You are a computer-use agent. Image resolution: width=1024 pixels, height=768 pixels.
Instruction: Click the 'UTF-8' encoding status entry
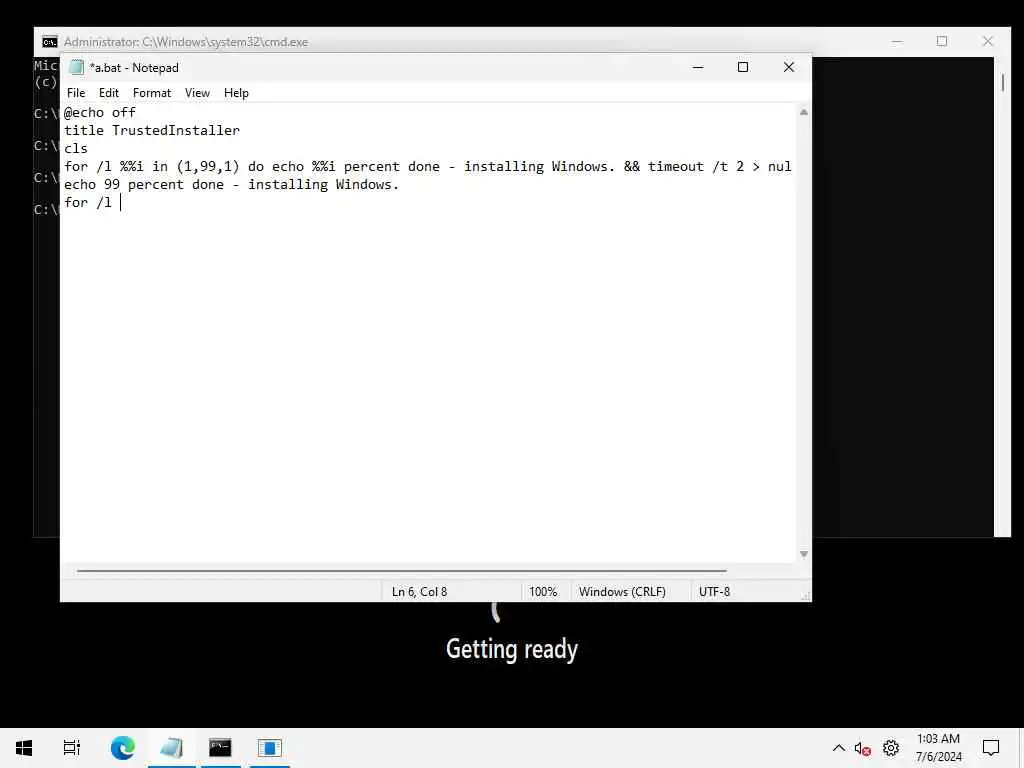coord(714,592)
